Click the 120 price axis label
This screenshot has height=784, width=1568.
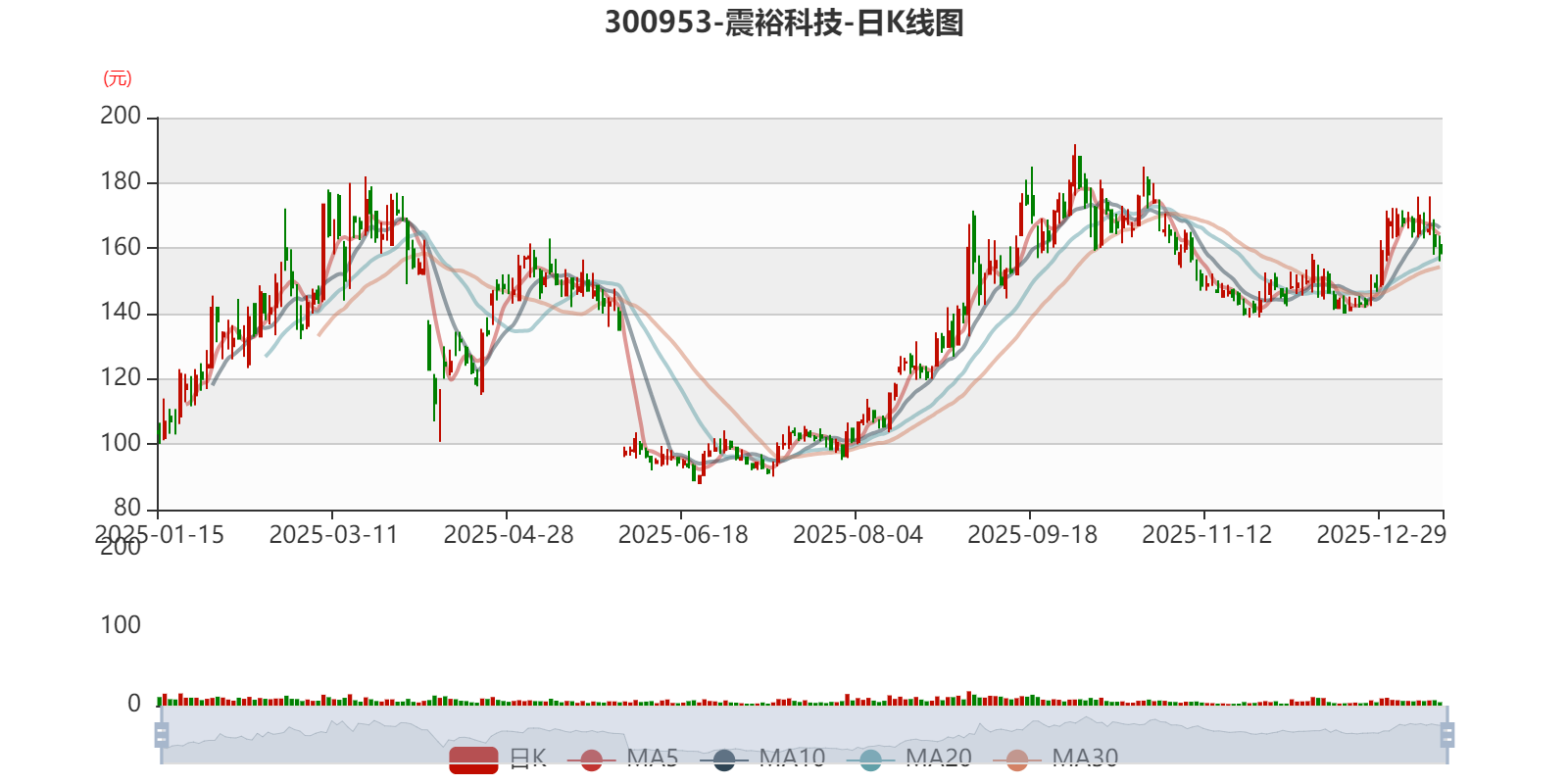coord(121,378)
